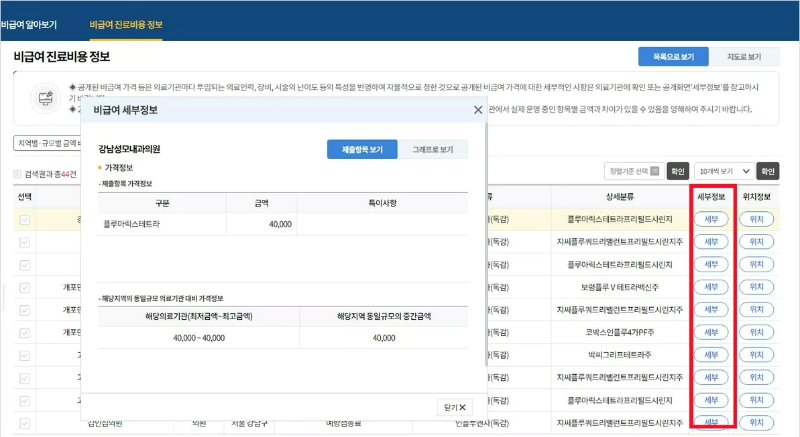Image resolution: width=800 pixels, height=437 pixels.
Task: Click the 구분 column header in dialog
Action: tap(162, 203)
